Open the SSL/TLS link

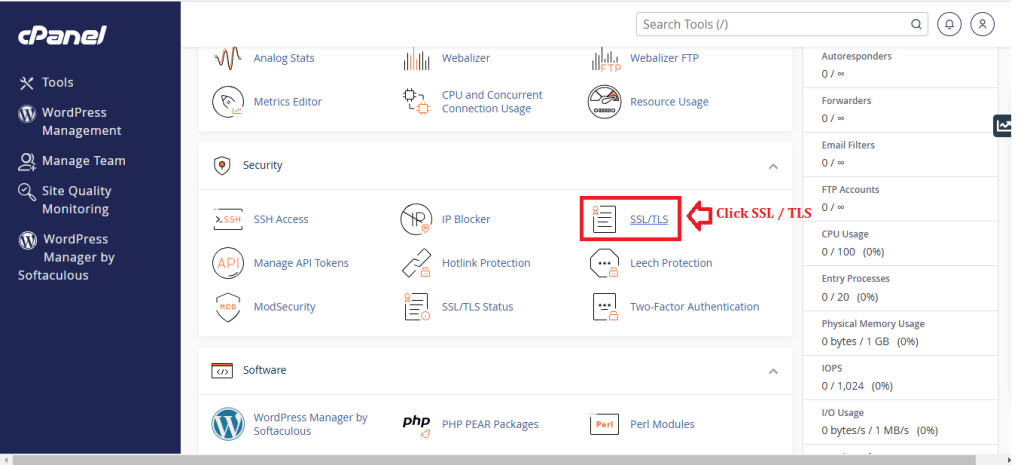point(649,219)
